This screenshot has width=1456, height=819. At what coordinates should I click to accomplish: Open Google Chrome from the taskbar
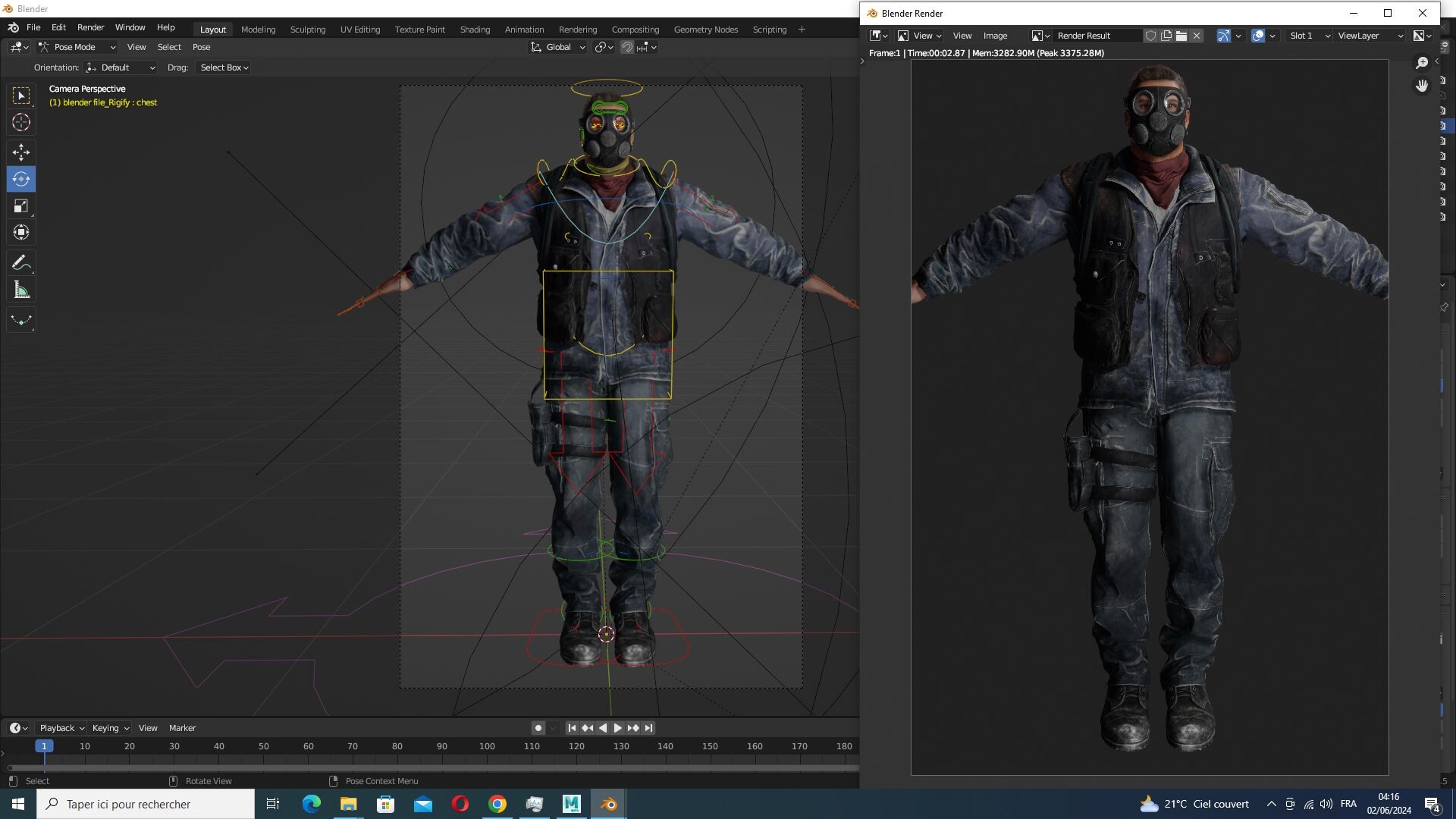(497, 804)
